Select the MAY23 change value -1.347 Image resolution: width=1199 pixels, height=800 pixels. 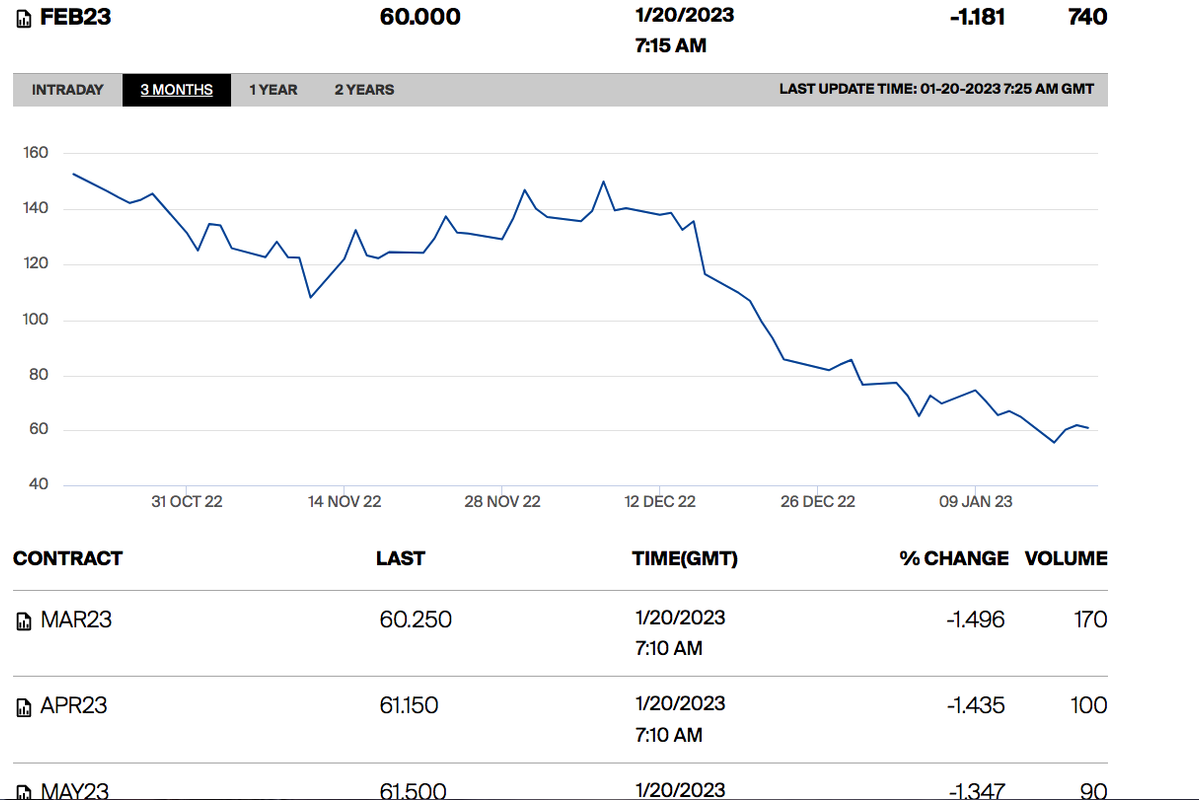[x=976, y=790]
